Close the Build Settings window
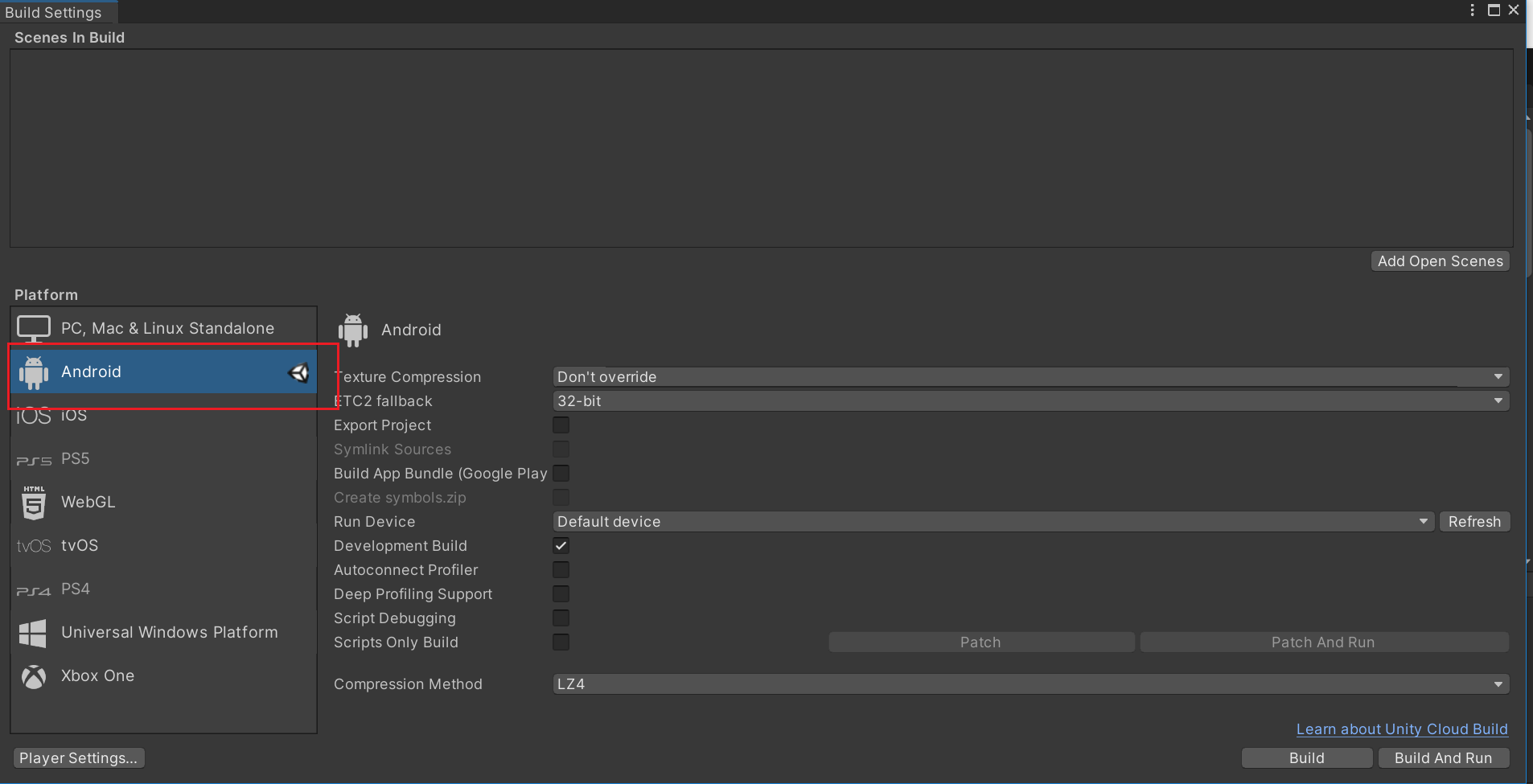1533x784 pixels. point(1513,10)
